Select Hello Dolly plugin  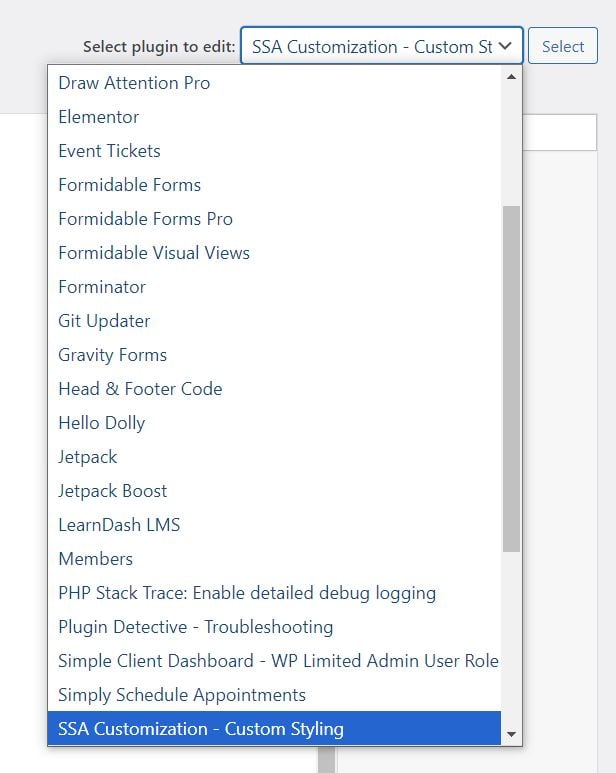click(274, 423)
